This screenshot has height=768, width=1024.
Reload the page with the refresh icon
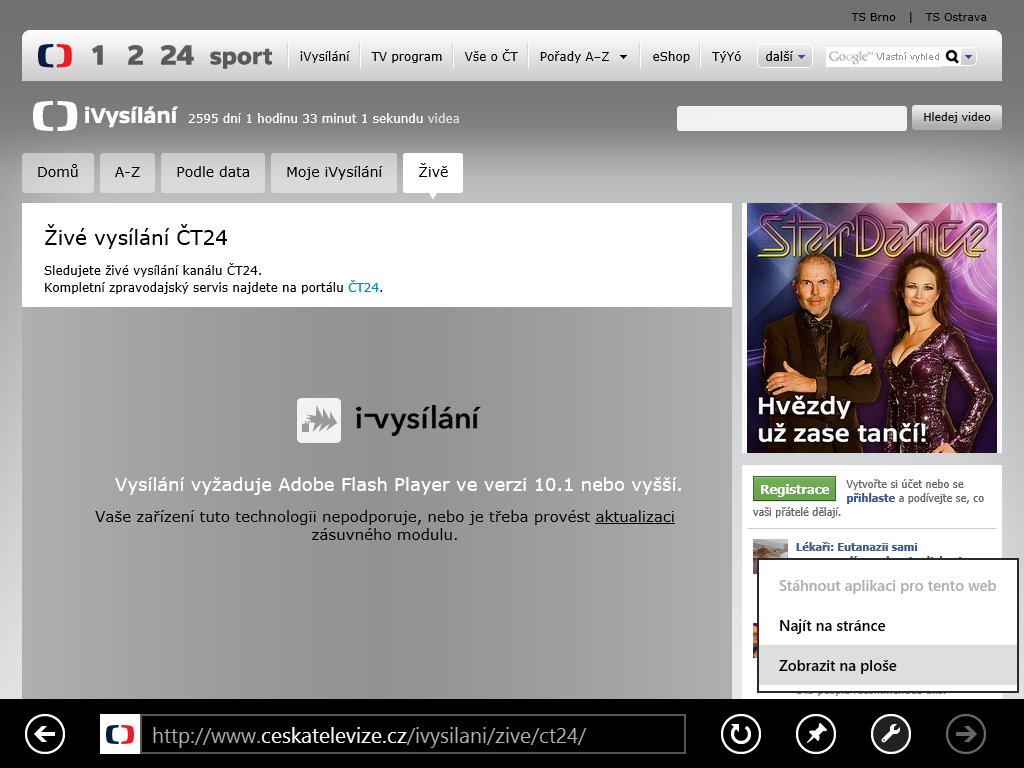tap(741, 734)
